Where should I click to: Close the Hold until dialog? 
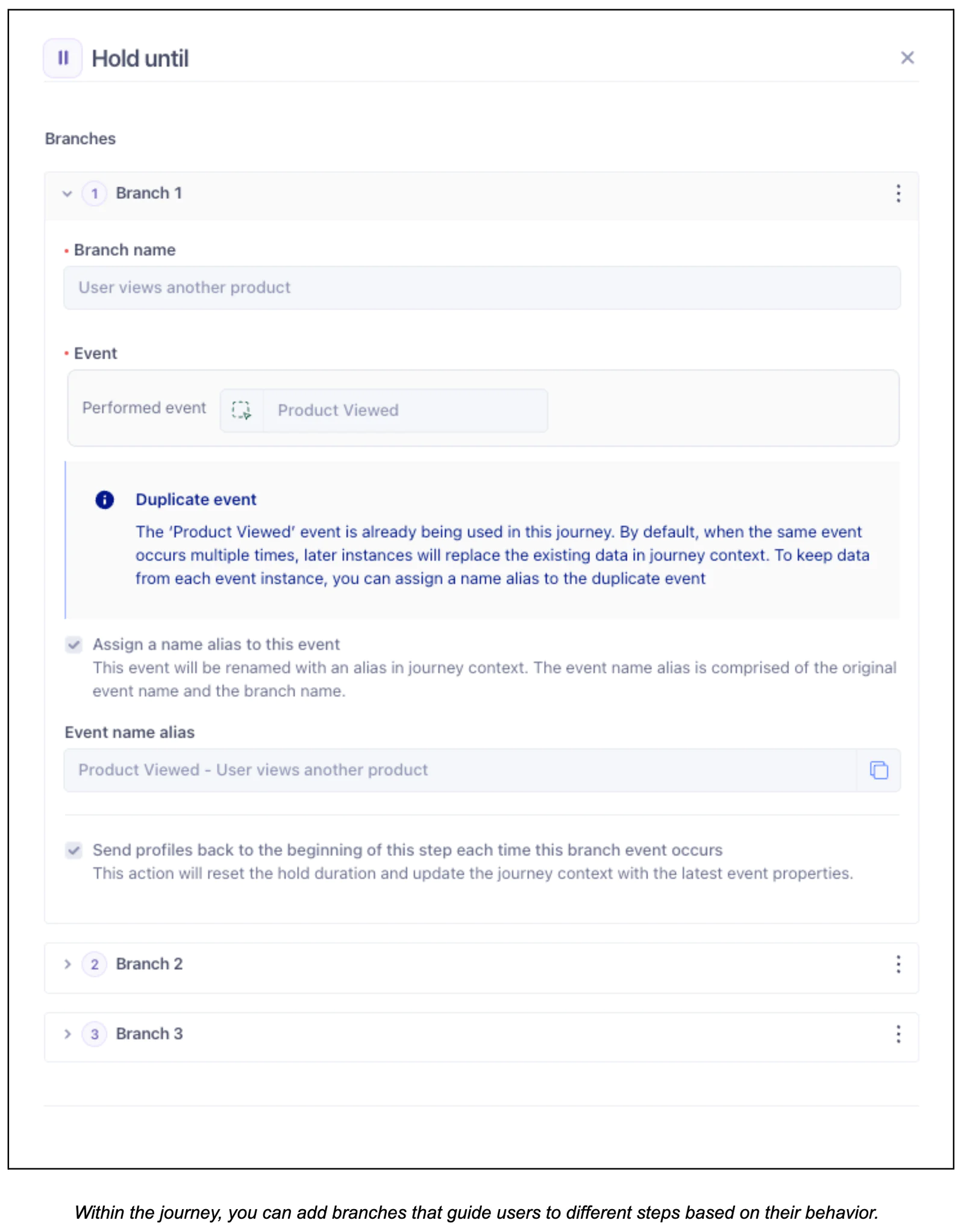pyautogui.click(x=907, y=58)
